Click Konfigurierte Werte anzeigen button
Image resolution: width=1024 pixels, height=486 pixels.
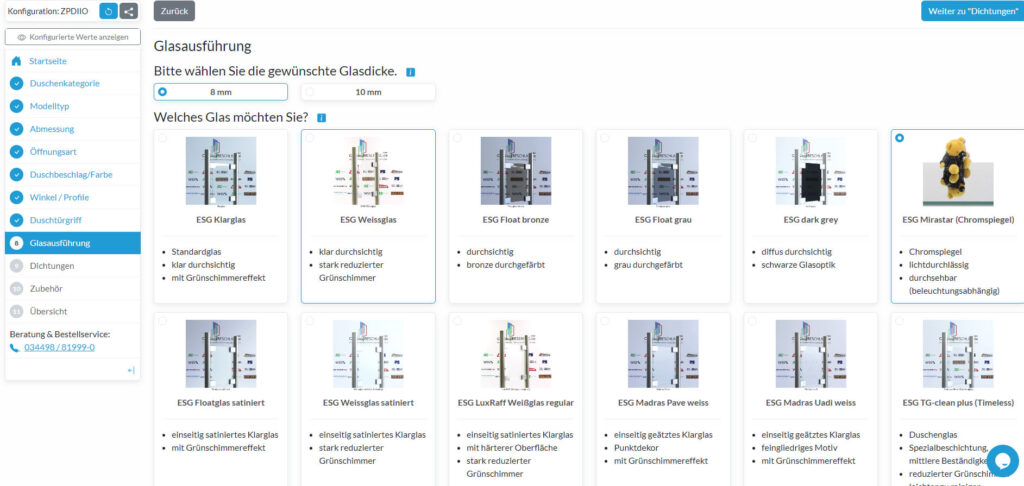[72, 37]
